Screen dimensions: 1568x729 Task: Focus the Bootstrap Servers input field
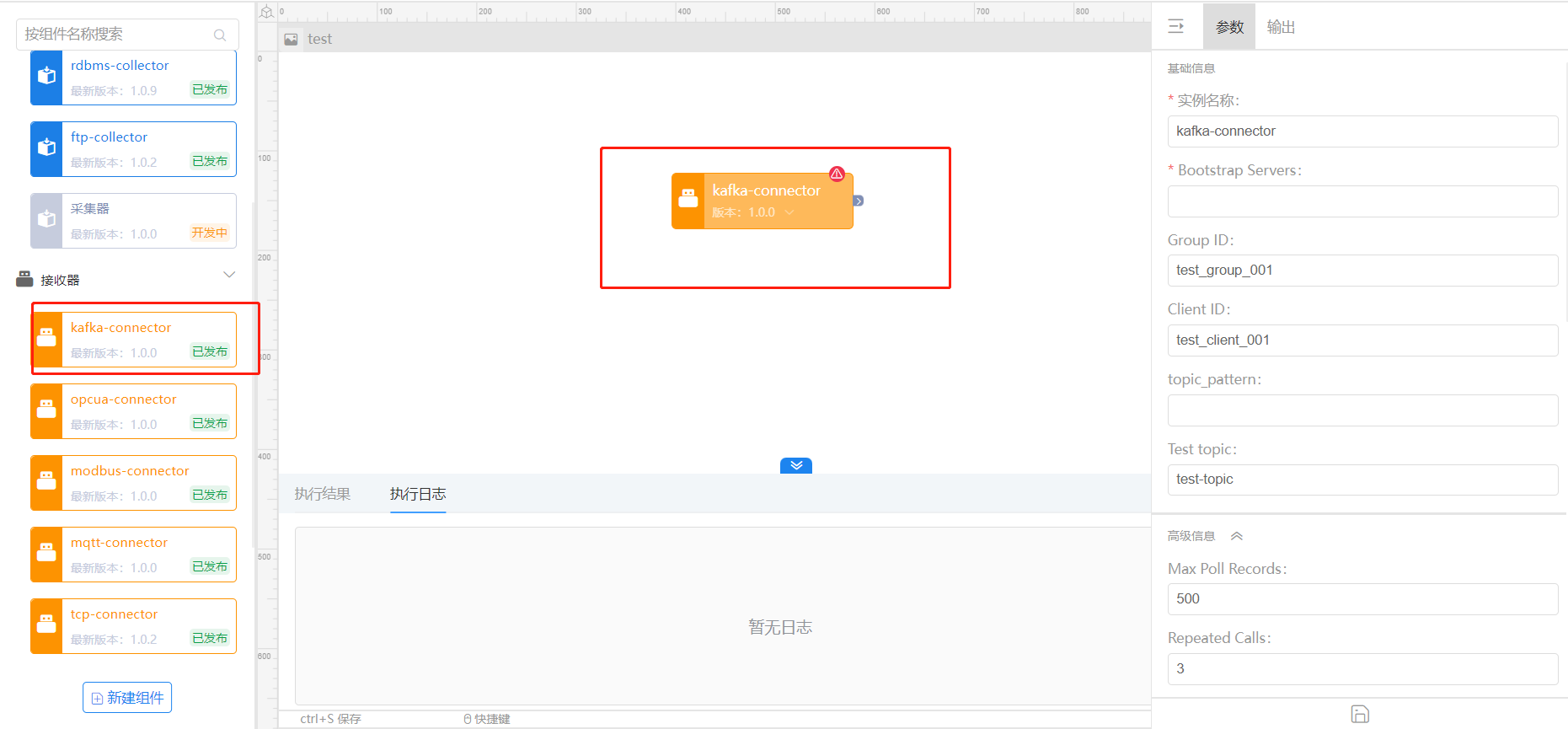pyautogui.click(x=1362, y=201)
